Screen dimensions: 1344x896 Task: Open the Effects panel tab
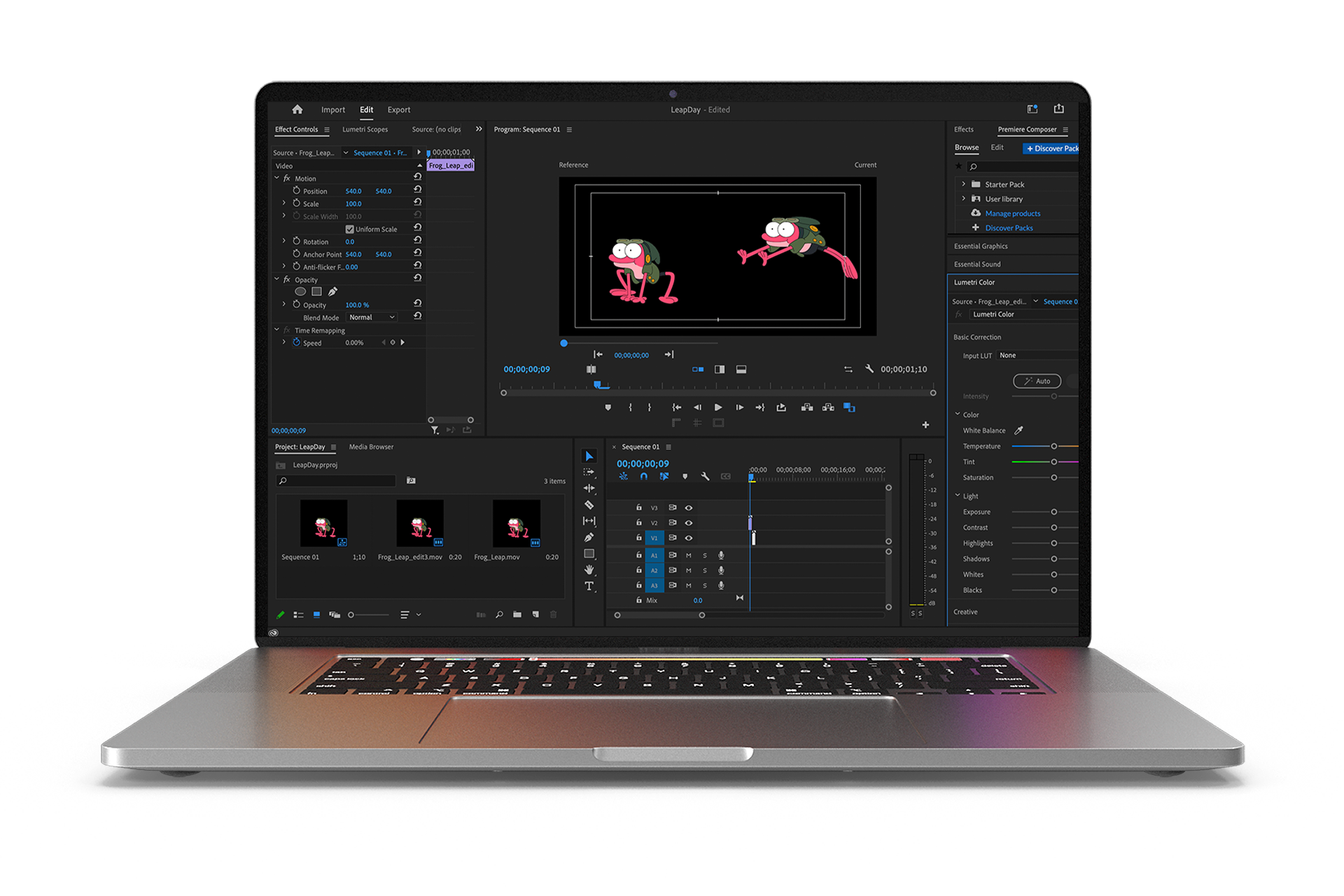click(x=964, y=129)
